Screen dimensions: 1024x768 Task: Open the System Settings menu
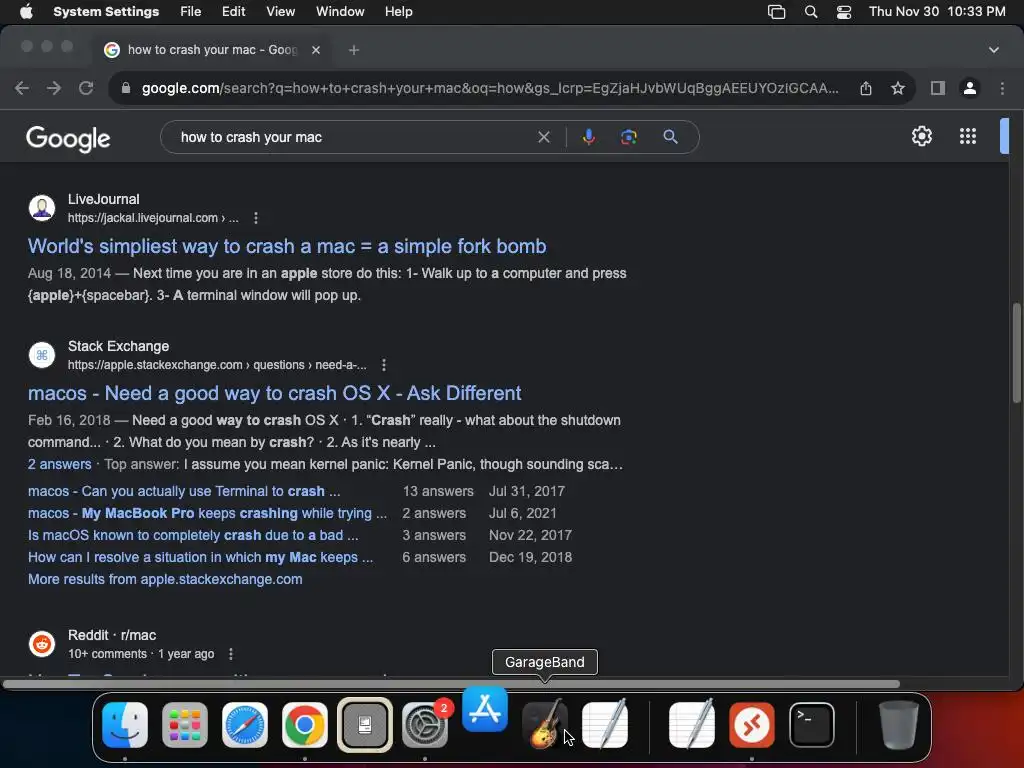pos(106,12)
